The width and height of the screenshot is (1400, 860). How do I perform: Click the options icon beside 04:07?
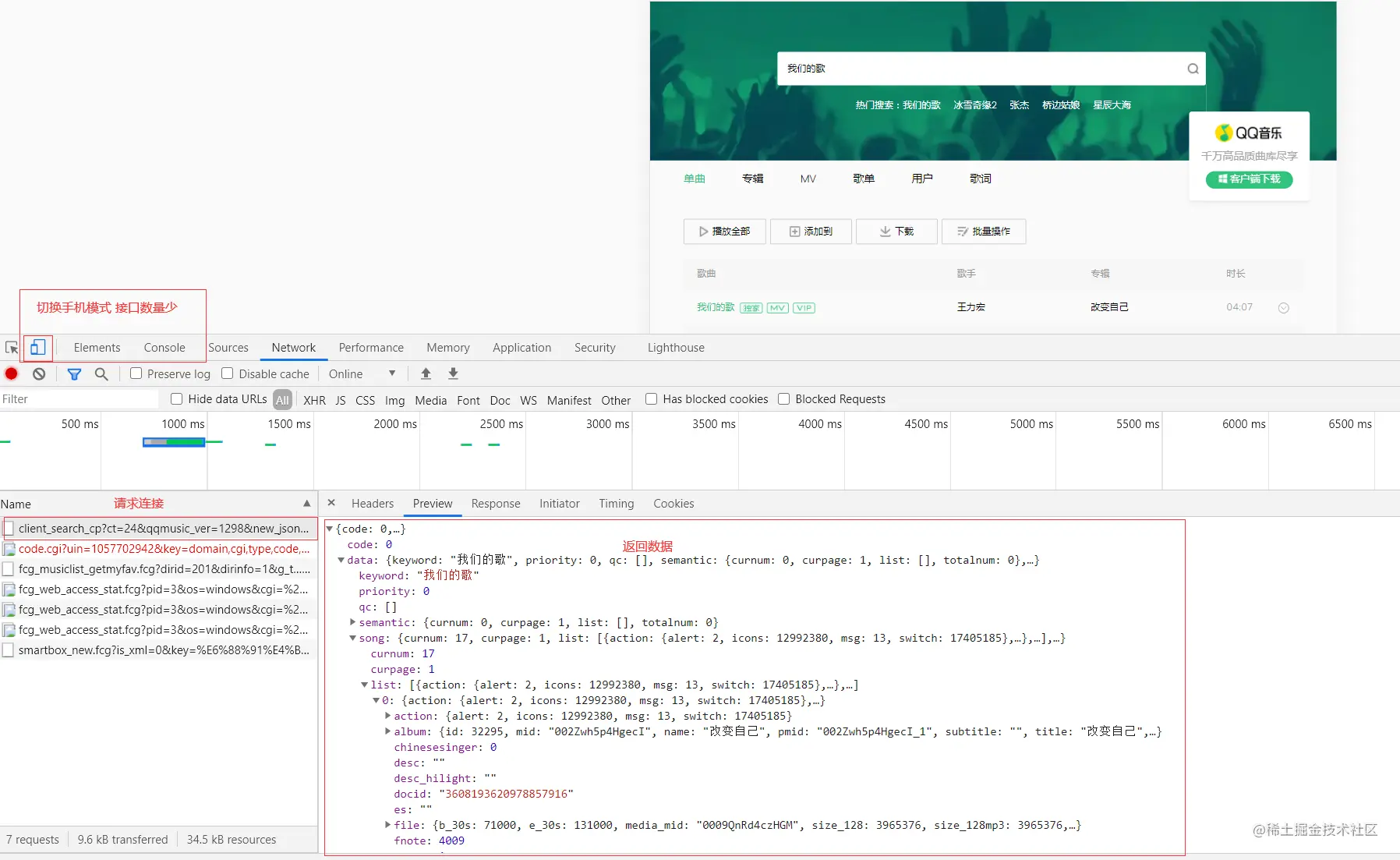(x=1284, y=308)
